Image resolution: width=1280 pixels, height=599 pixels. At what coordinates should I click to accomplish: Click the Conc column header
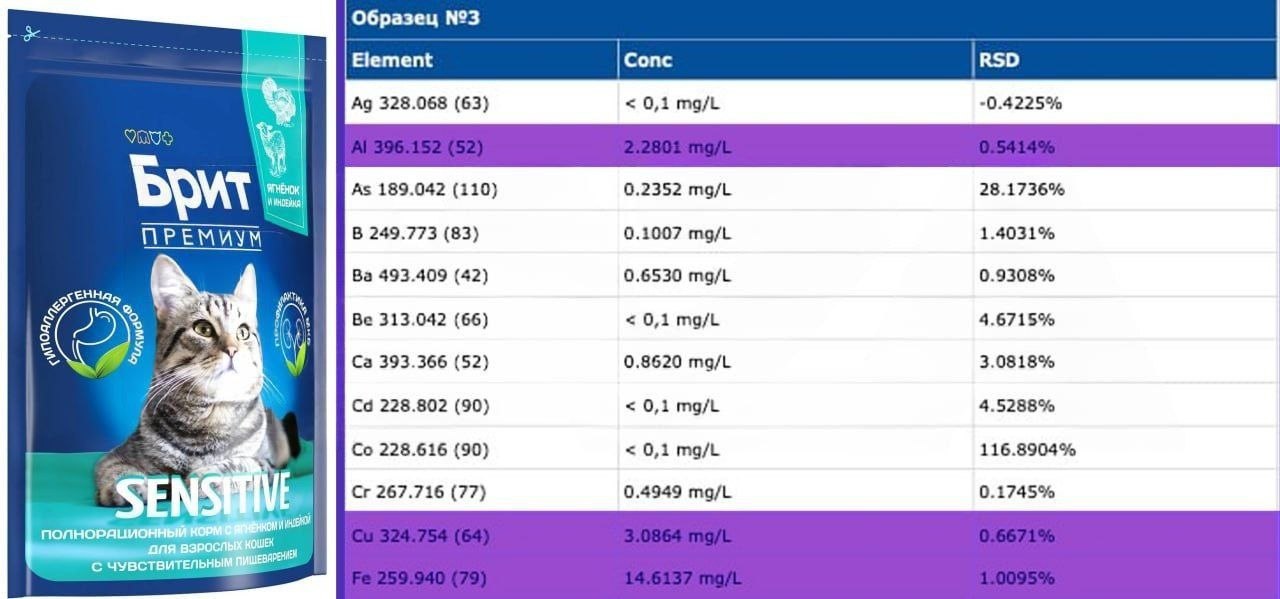[x=647, y=60]
